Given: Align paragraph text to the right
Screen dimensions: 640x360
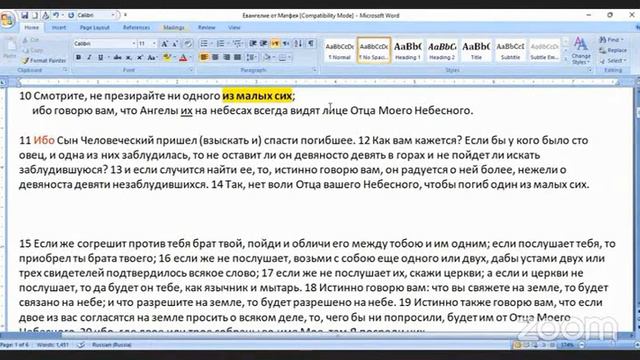Looking at the screenshot, I should click(x=226, y=58).
